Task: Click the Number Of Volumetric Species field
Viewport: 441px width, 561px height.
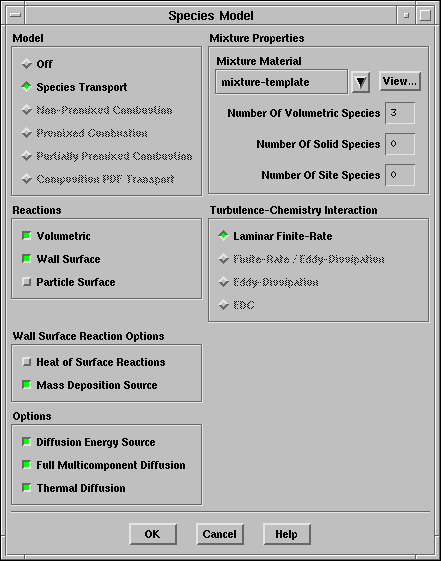Action: pyautogui.click(x=400, y=113)
